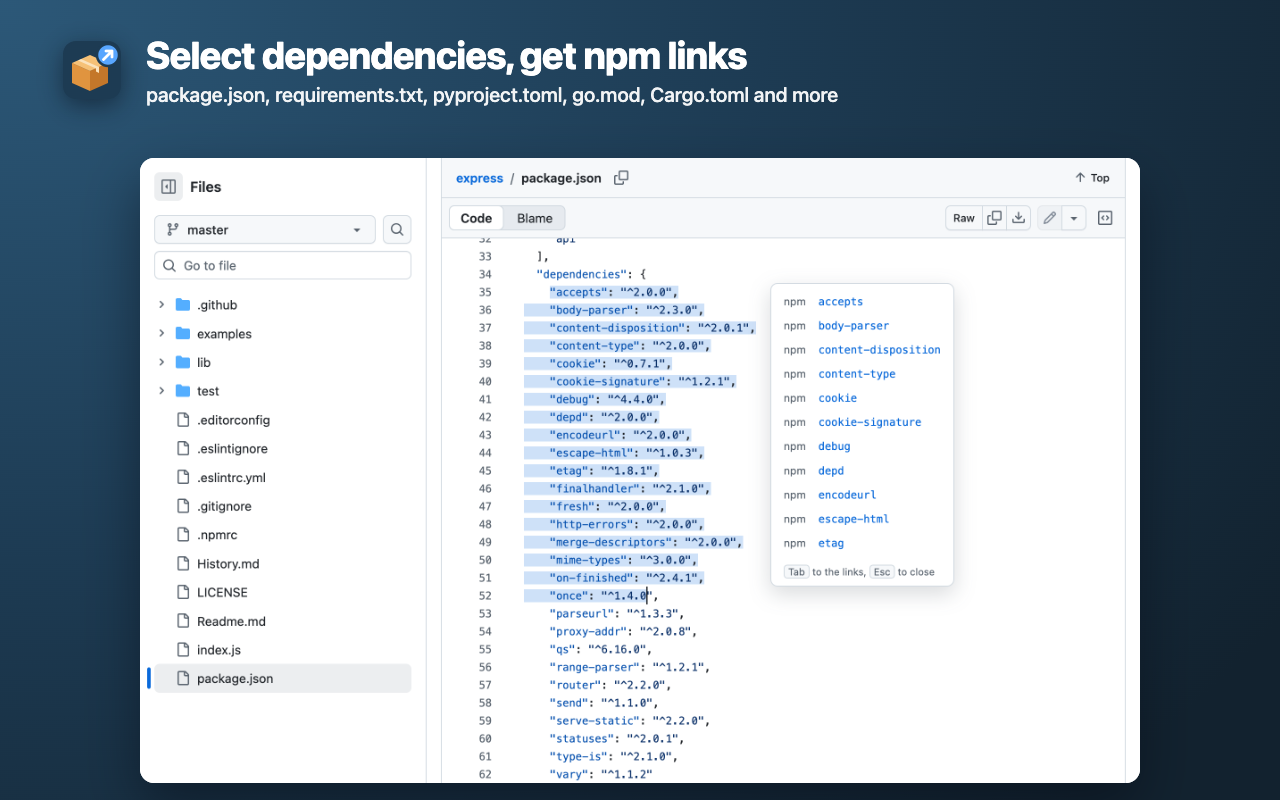Open the debug npm link
Screen dimensions: 1280x800
point(834,446)
